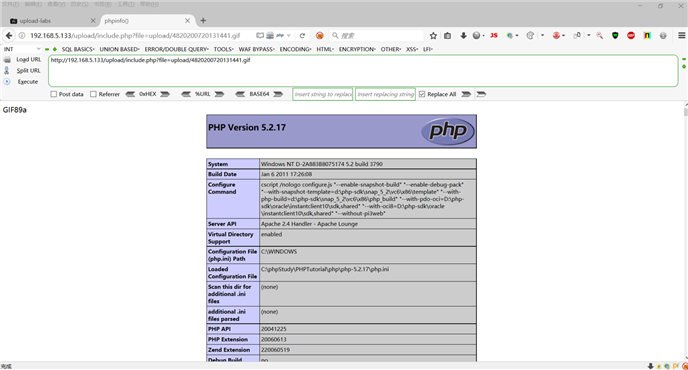Open the WAF BYPASS dropdown menu
Screen dimensions: 688x370
point(257,49)
